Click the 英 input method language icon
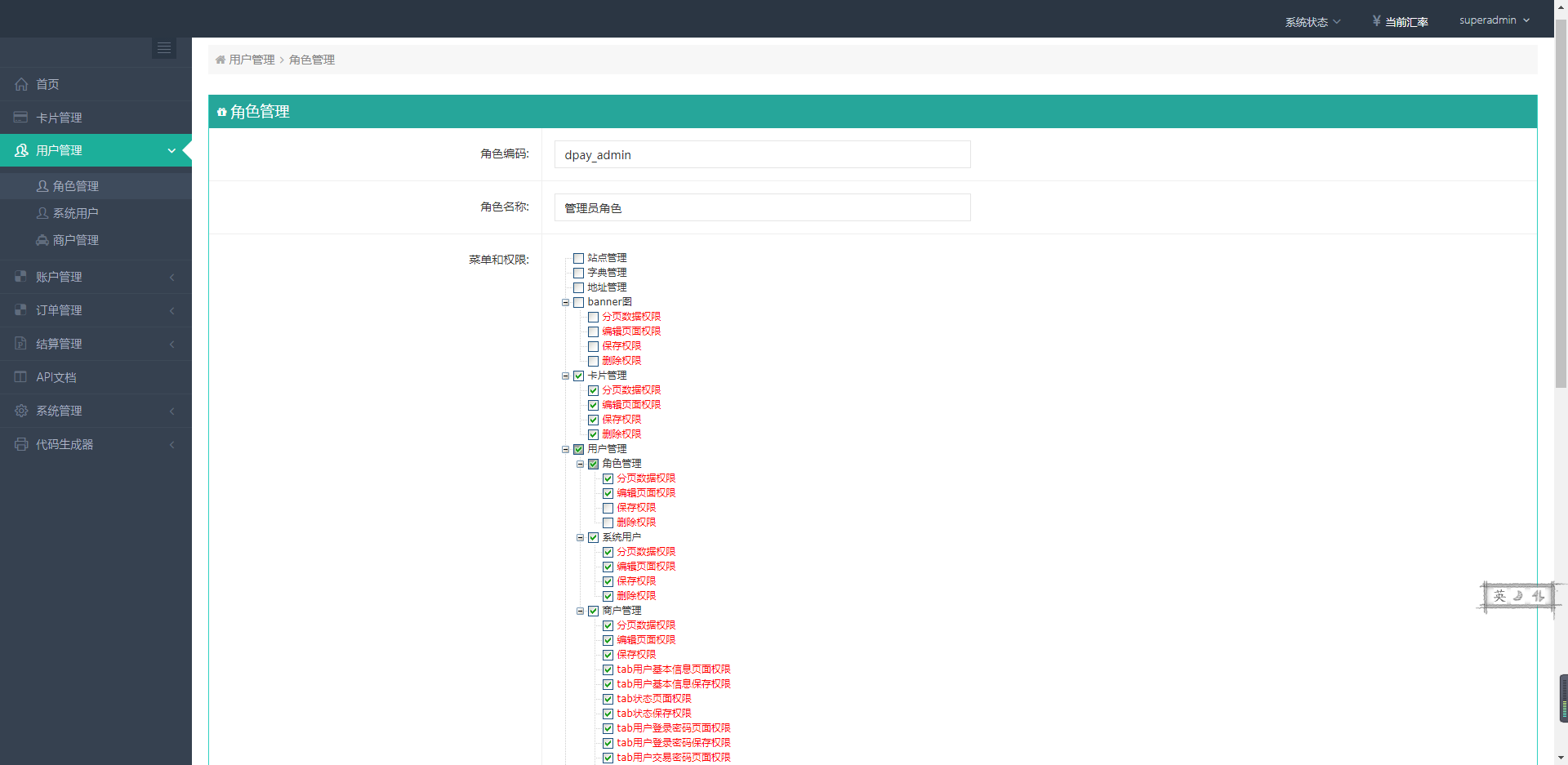This screenshot has height=765, width=1568. click(x=1499, y=596)
